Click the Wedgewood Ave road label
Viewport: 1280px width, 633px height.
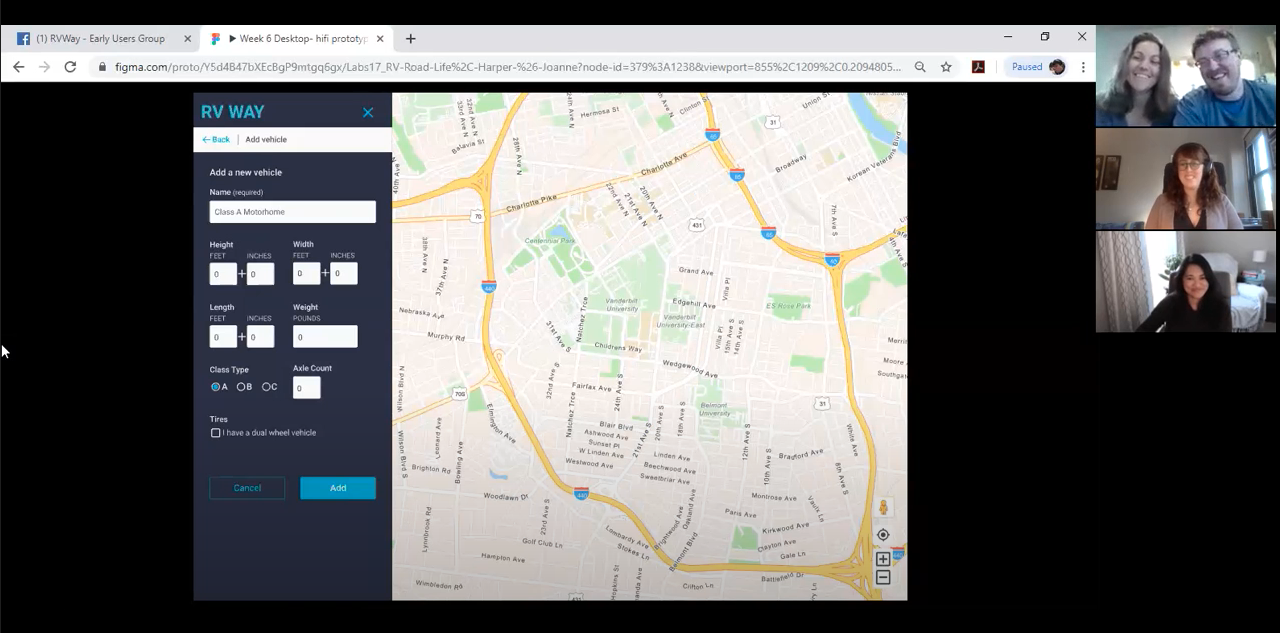coord(690,367)
